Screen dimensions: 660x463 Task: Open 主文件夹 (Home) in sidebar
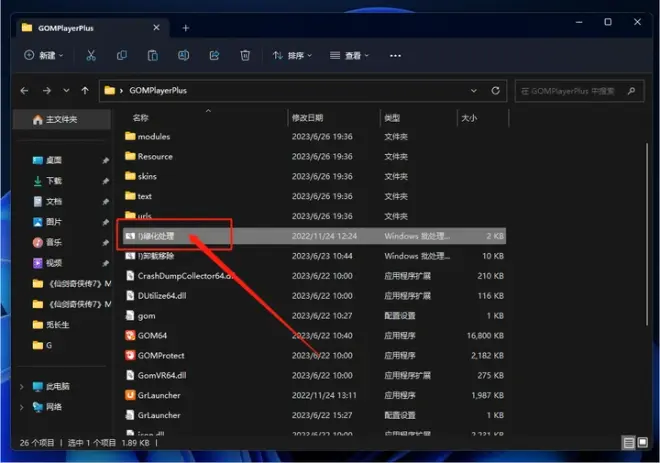(x=62, y=120)
